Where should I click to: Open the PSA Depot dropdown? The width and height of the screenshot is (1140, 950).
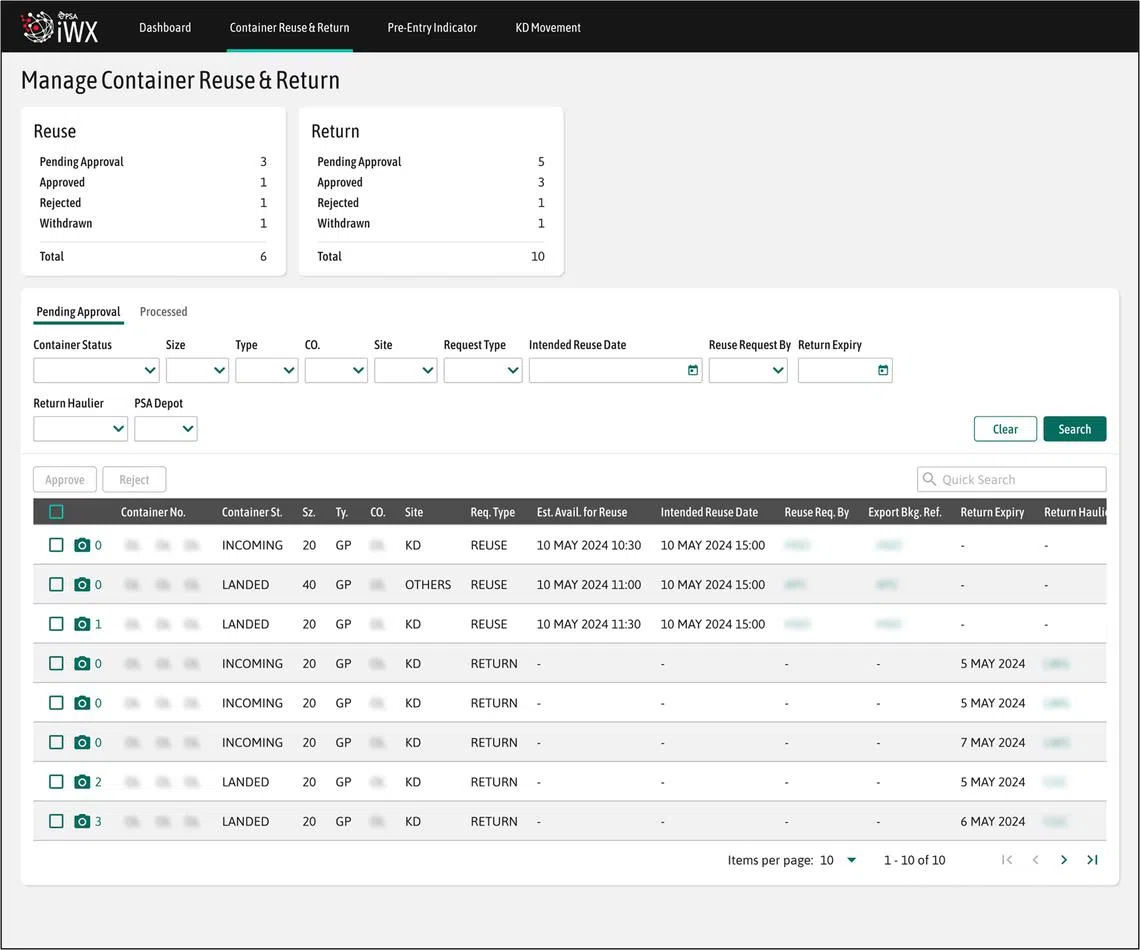coord(166,429)
